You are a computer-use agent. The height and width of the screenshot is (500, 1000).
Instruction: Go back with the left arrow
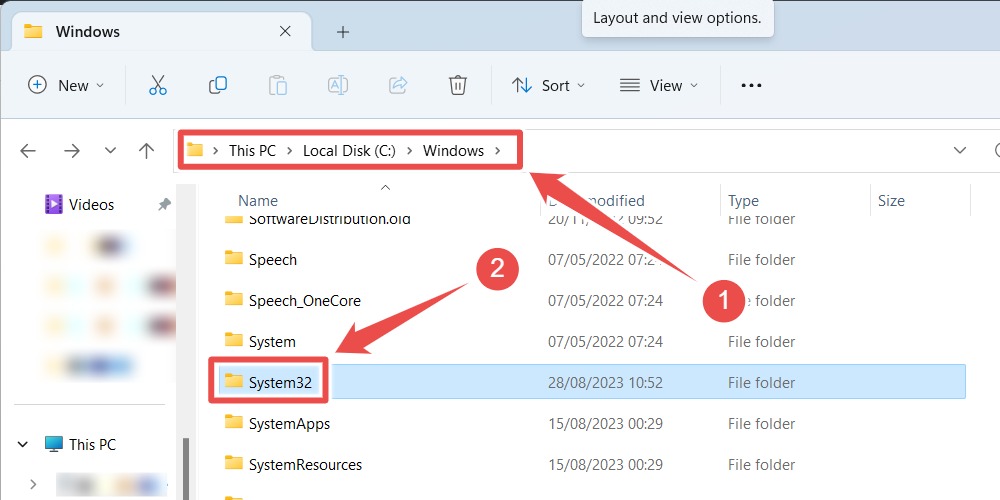click(x=28, y=151)
